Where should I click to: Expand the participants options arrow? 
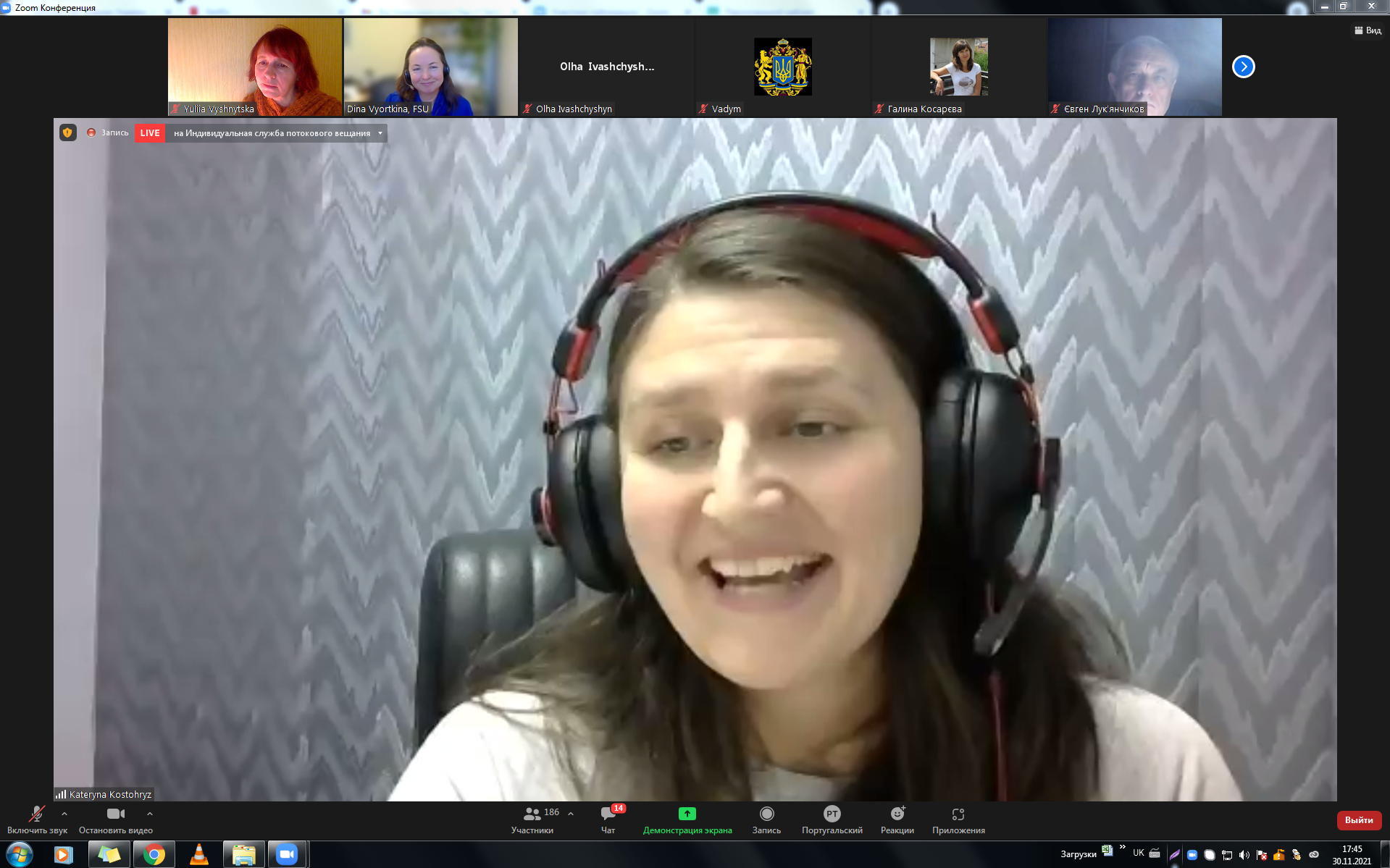[x=571, y=814]
